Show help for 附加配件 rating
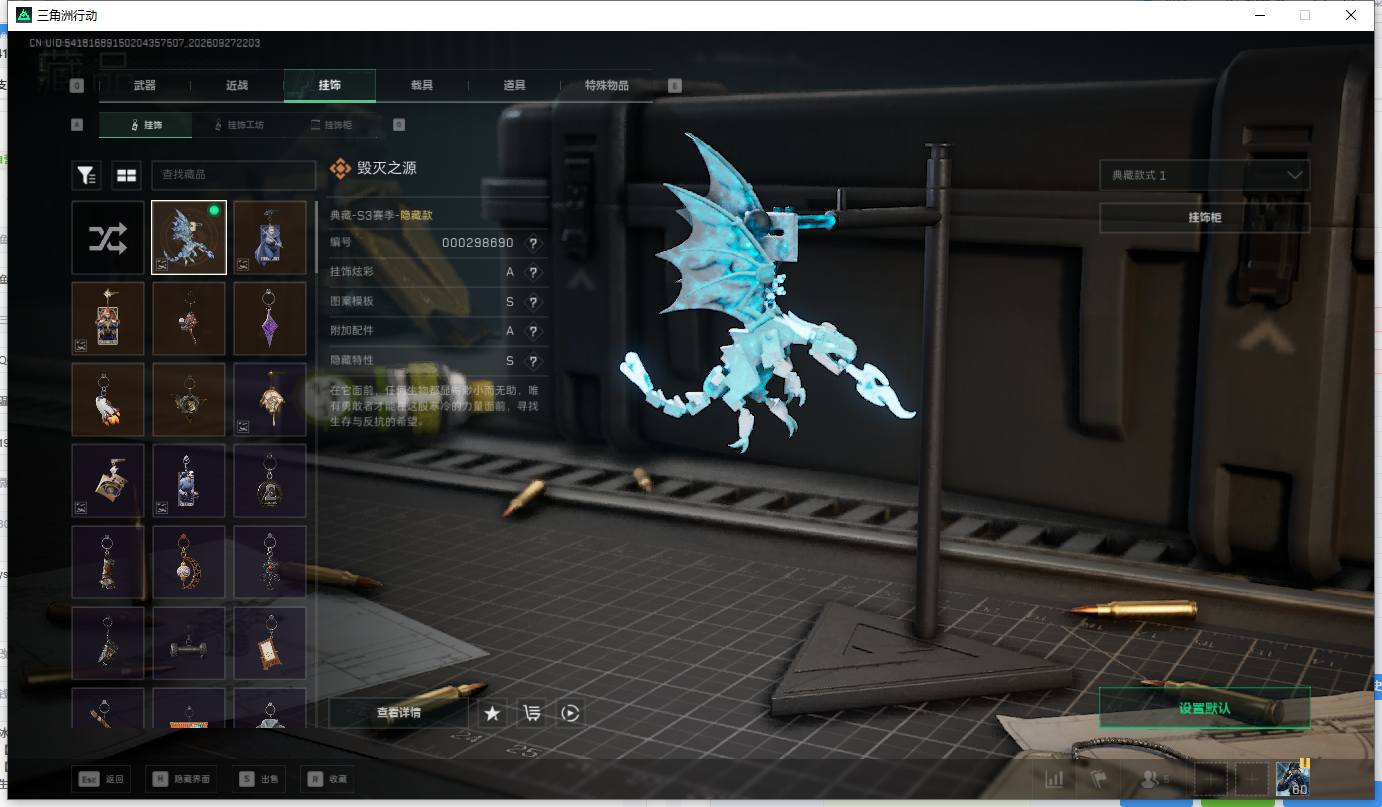The height and width of the screenshot is (807, 1382). (534, 330)
